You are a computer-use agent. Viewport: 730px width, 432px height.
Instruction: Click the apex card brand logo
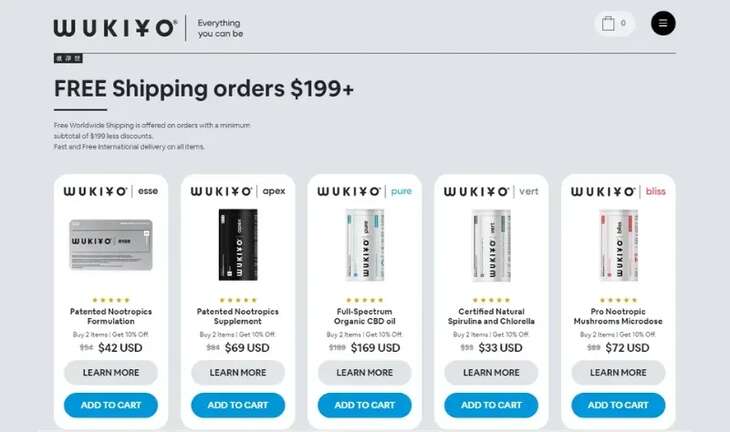[238, 191]
